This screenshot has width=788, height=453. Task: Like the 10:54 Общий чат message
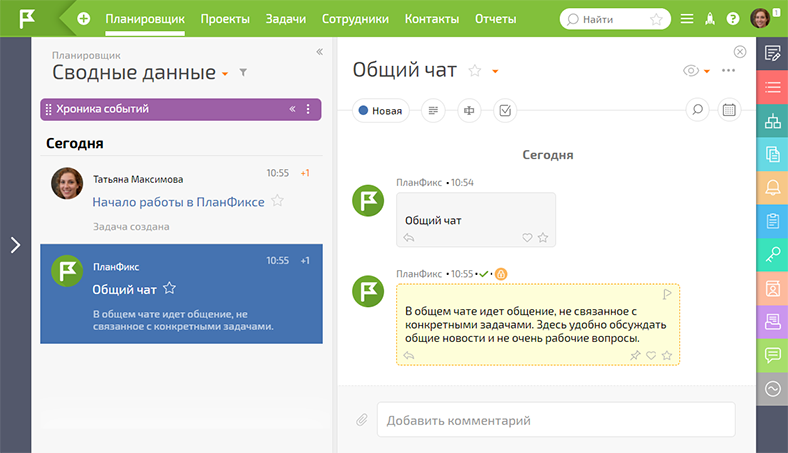coord(527,237)
